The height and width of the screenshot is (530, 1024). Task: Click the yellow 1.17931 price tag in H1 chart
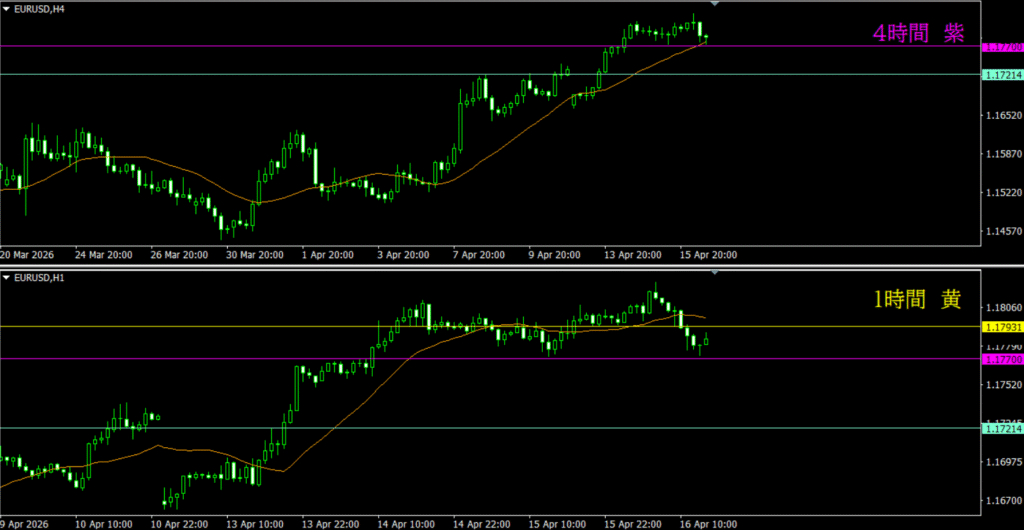pos(1002,327)
